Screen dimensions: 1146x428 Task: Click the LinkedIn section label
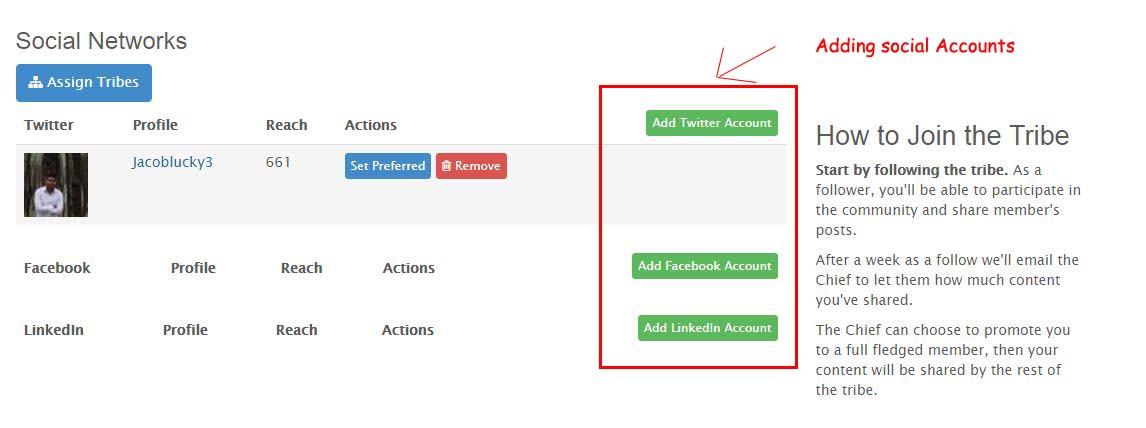54,330
